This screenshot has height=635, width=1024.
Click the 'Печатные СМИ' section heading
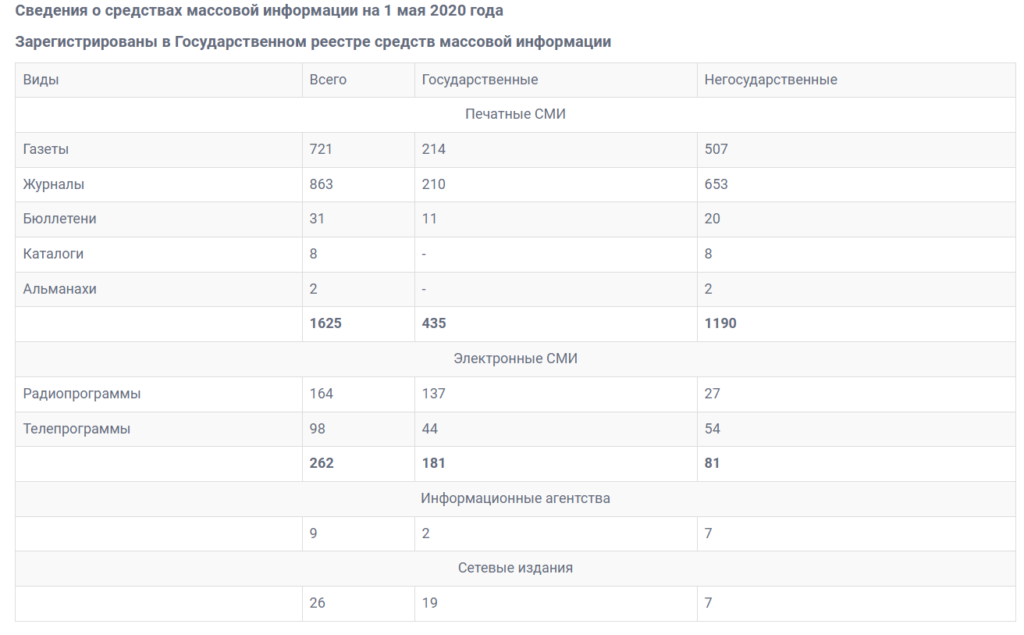pyautogui.click(x=515, y=114)
